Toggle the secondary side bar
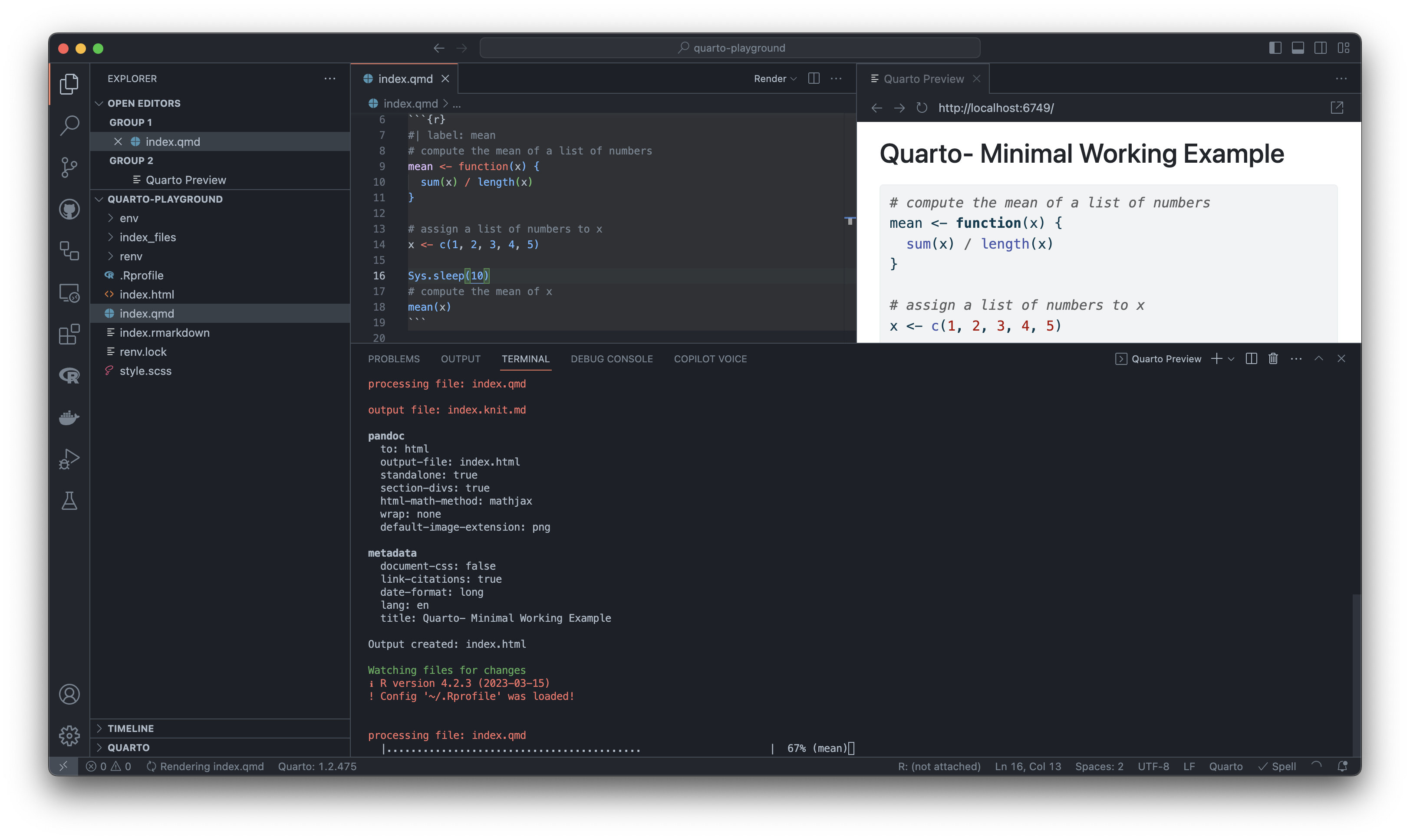 (x=1321, y=48)
